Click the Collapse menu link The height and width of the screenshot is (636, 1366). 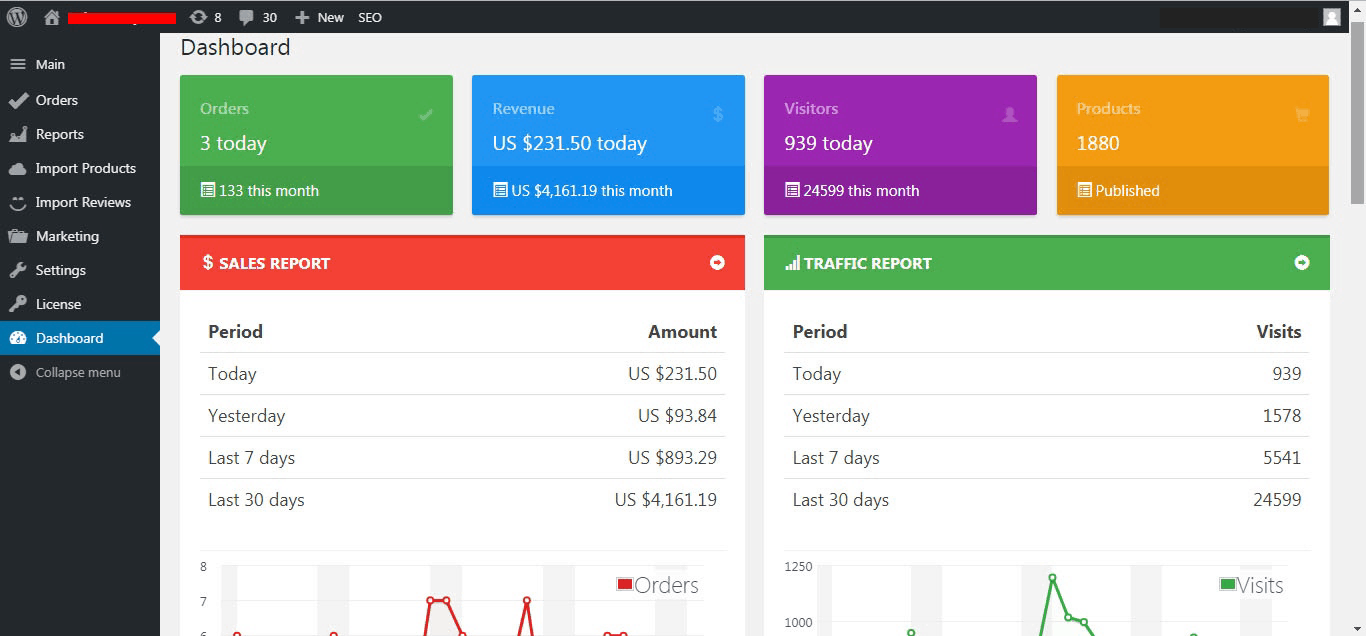pos(80,372)
